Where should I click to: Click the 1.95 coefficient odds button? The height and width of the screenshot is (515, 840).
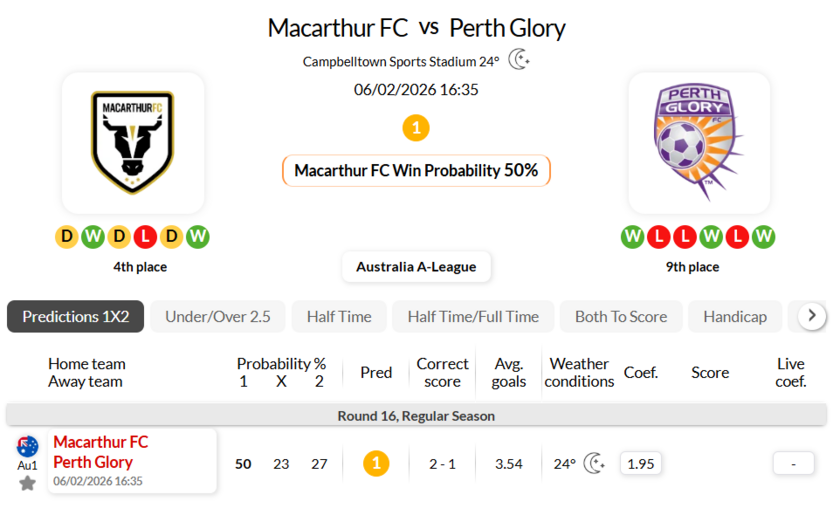(x=640, y=463)
